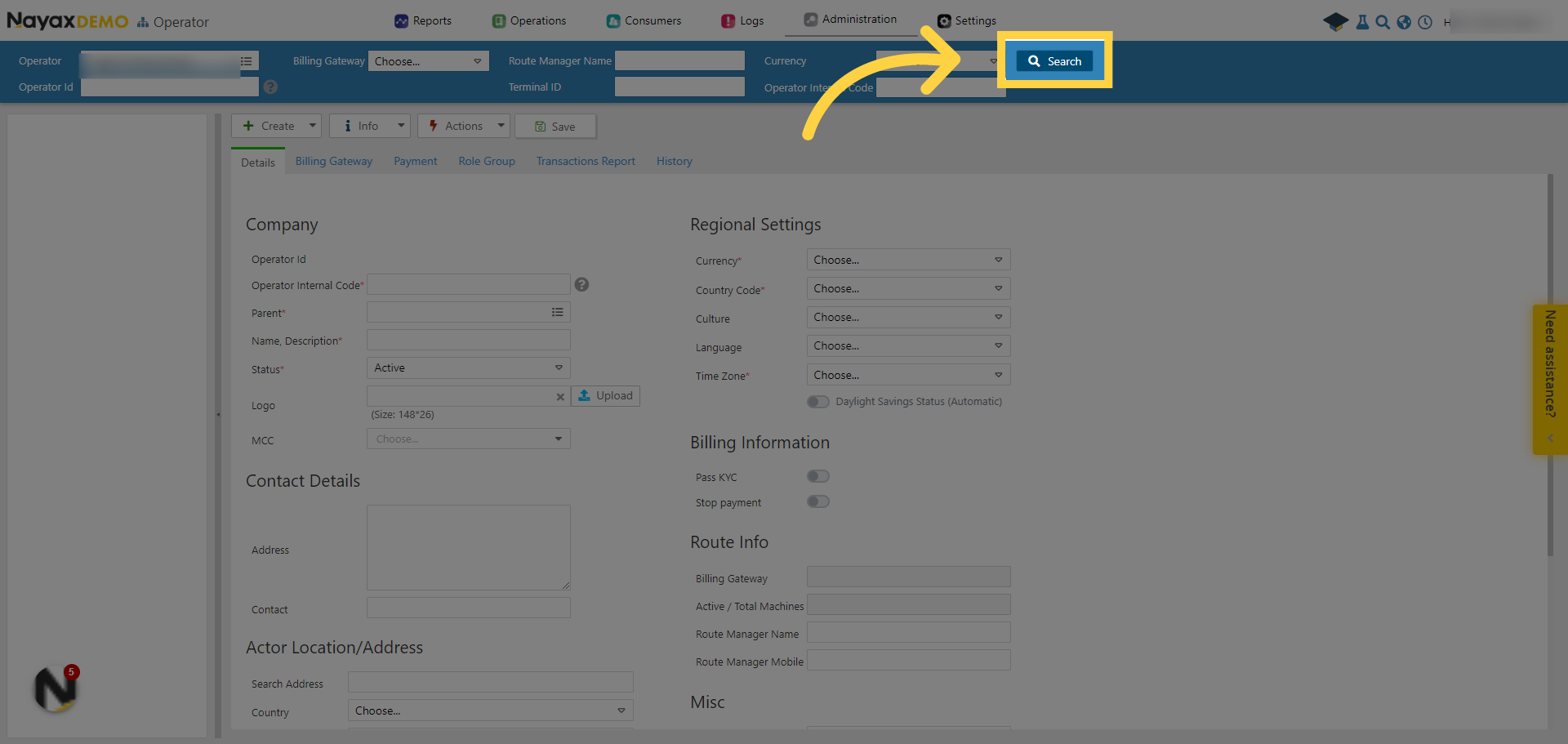Enable the Pass KYC toggle
Screen dimensions: 1568x744
click(x=818, y=476)
